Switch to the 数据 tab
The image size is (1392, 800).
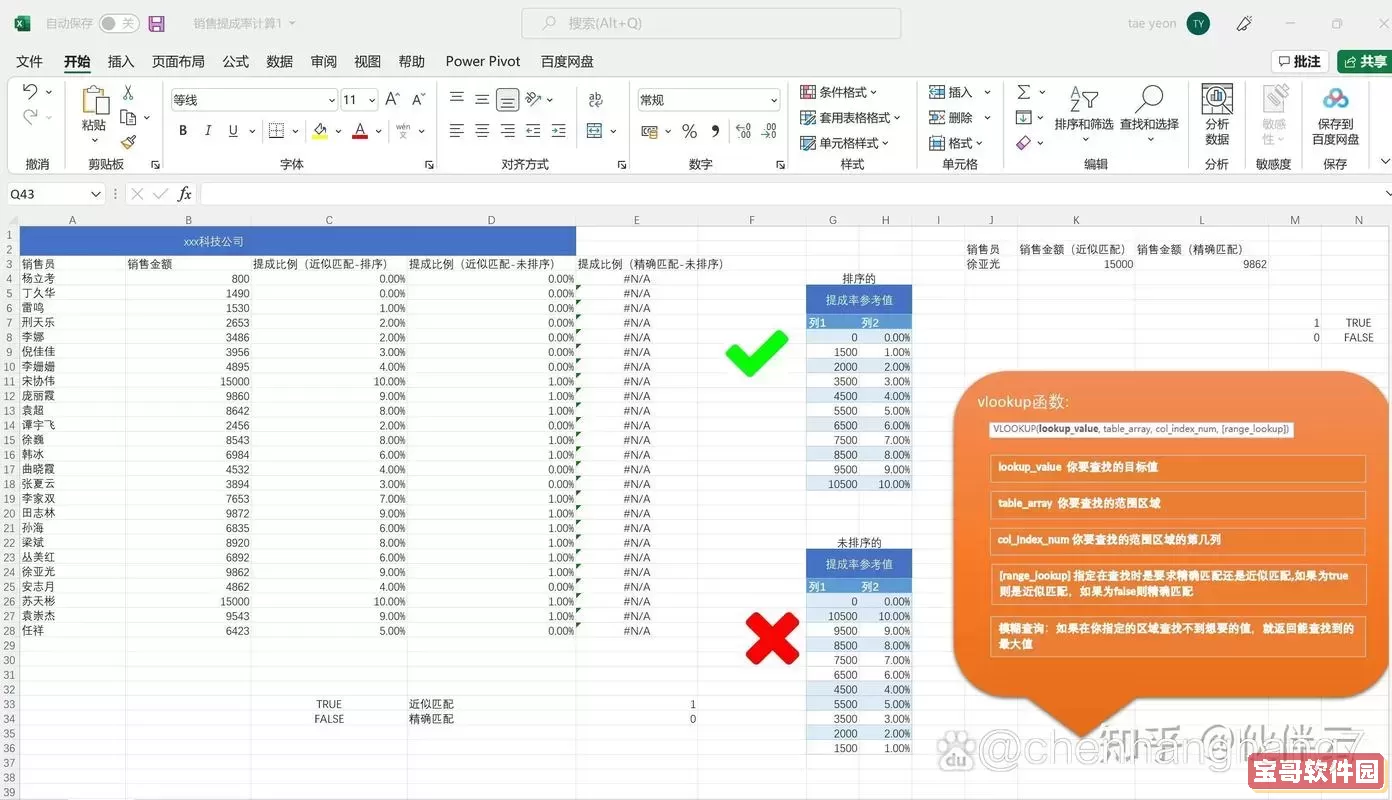pyautogui.click(x=280, y=61)
